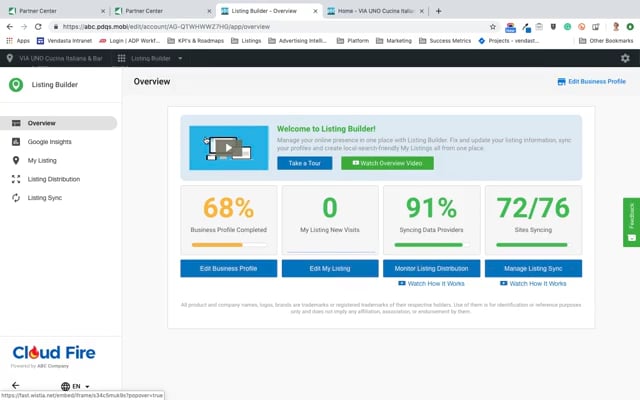Click Manage Listing Sync button
This screenshot has width=640, height=400.
point(533,269)
